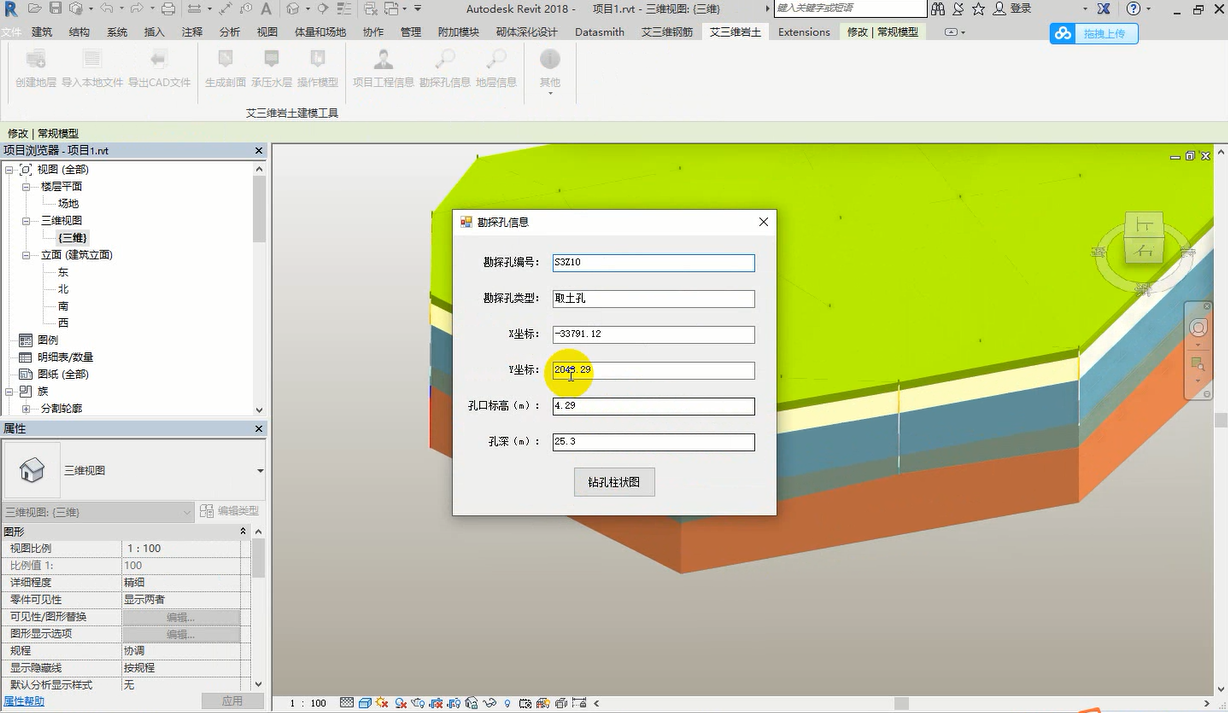The image size is (1228, 713).
Task: Click the 承压水层 ribbon tool
Action: point(271,67)
